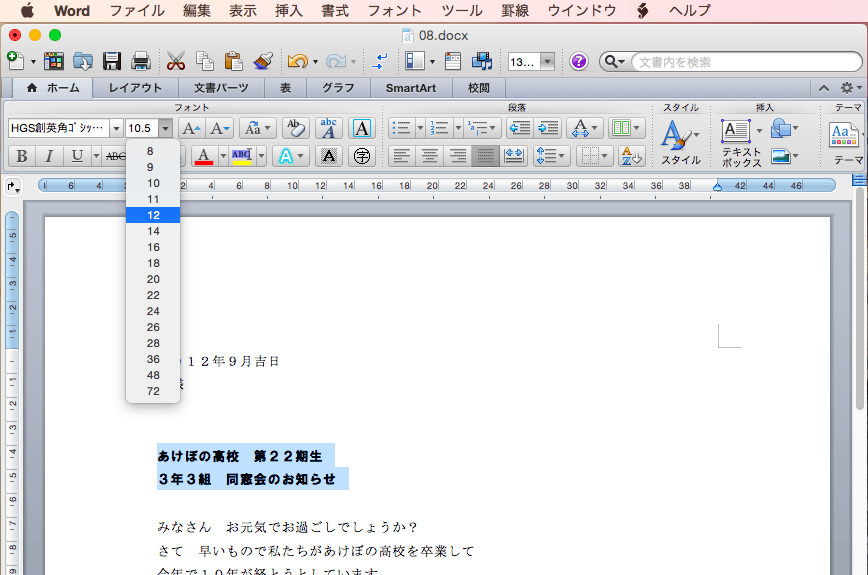Click the テキストボックス button

[x=741, y=142]
